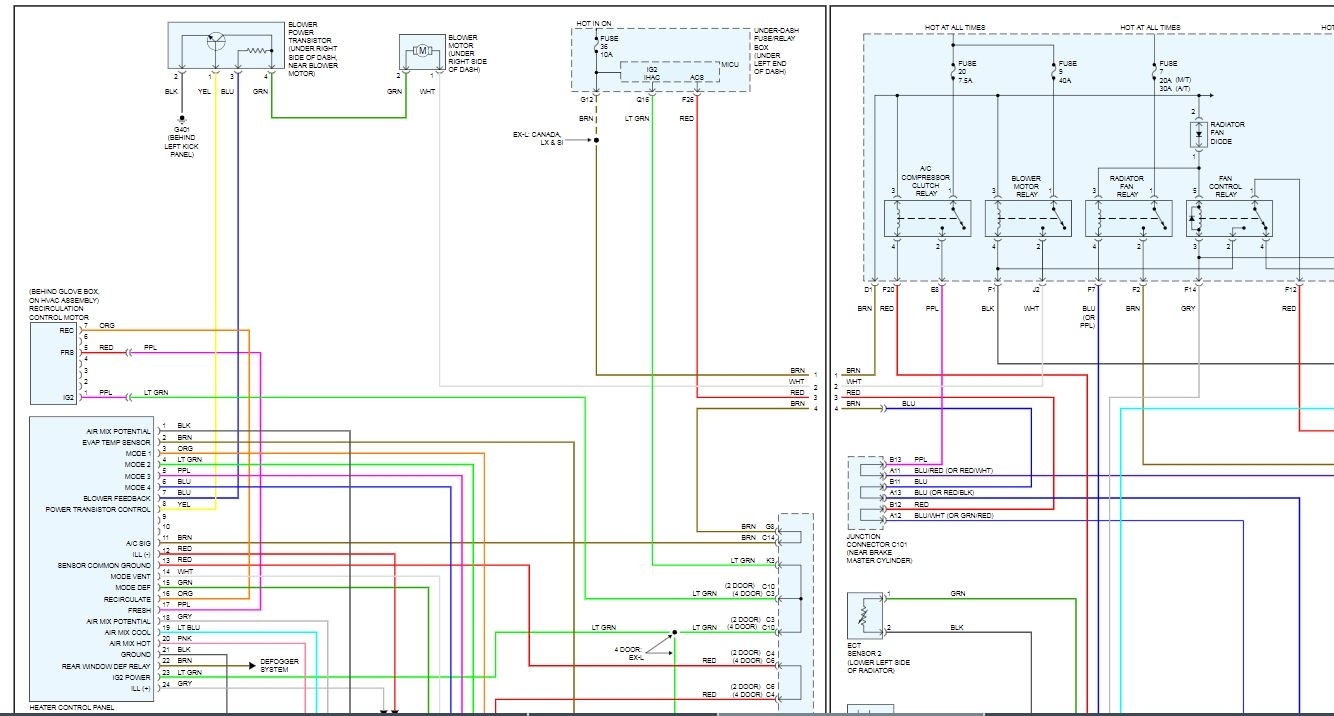Click the MICU box in fuse/relay box
The width and height of the screenshot is (1334, 716).
[672, 70]
